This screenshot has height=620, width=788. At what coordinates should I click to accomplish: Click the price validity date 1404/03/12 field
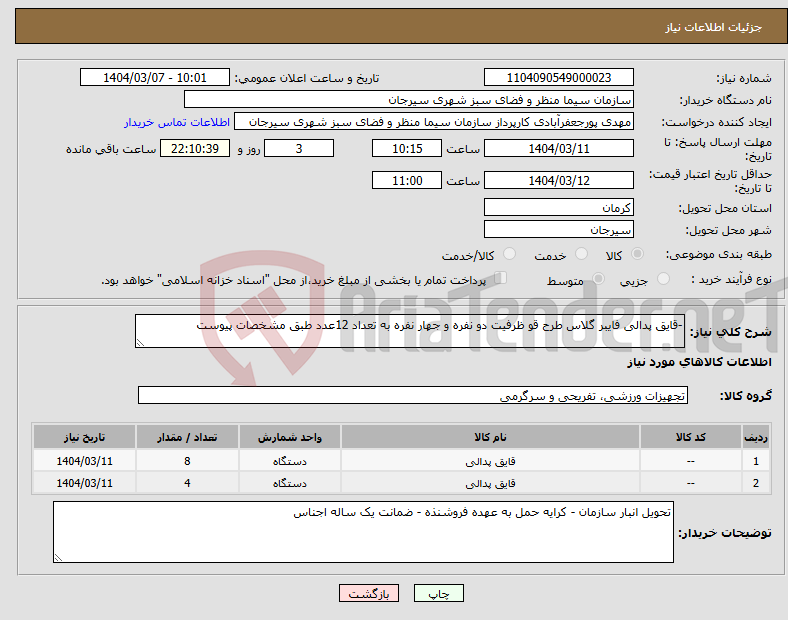pos(558,180)
